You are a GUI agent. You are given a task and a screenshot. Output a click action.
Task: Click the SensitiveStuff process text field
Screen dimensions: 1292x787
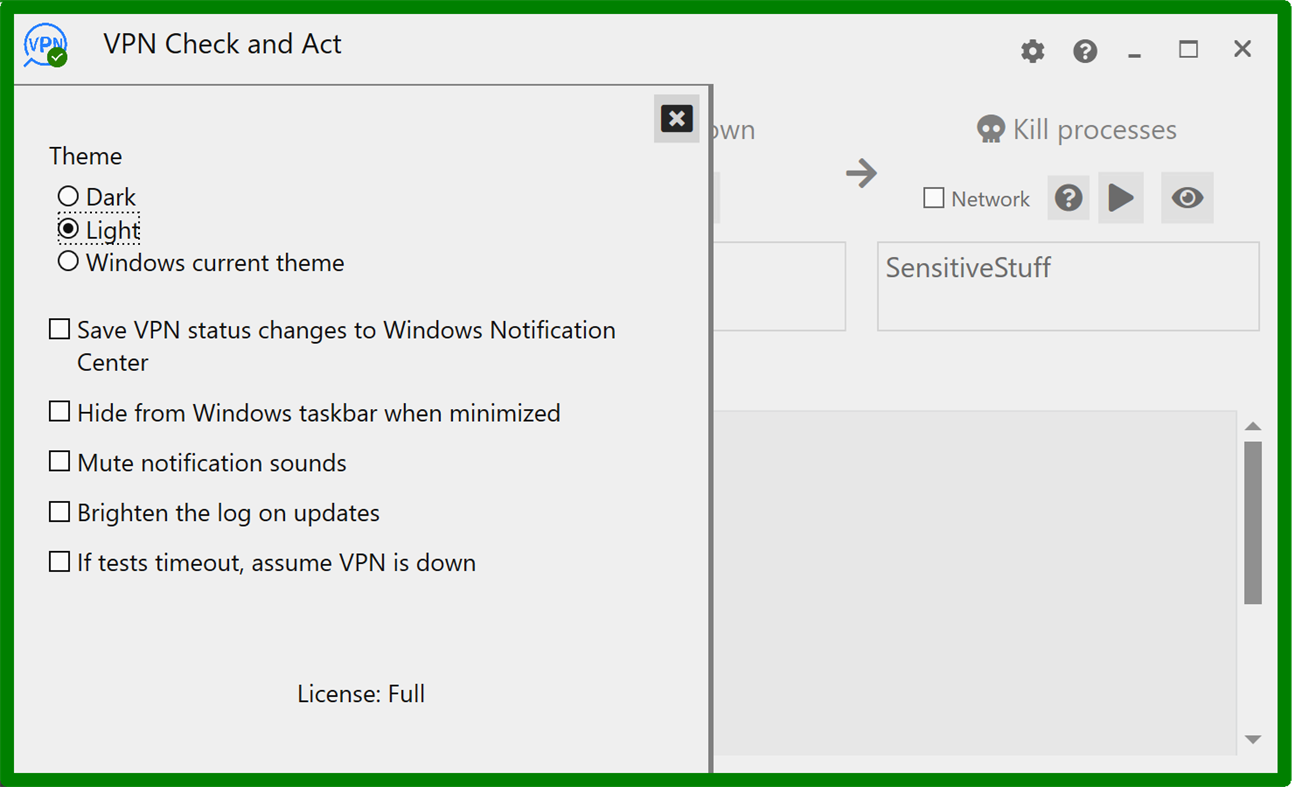pos(1067,286)
